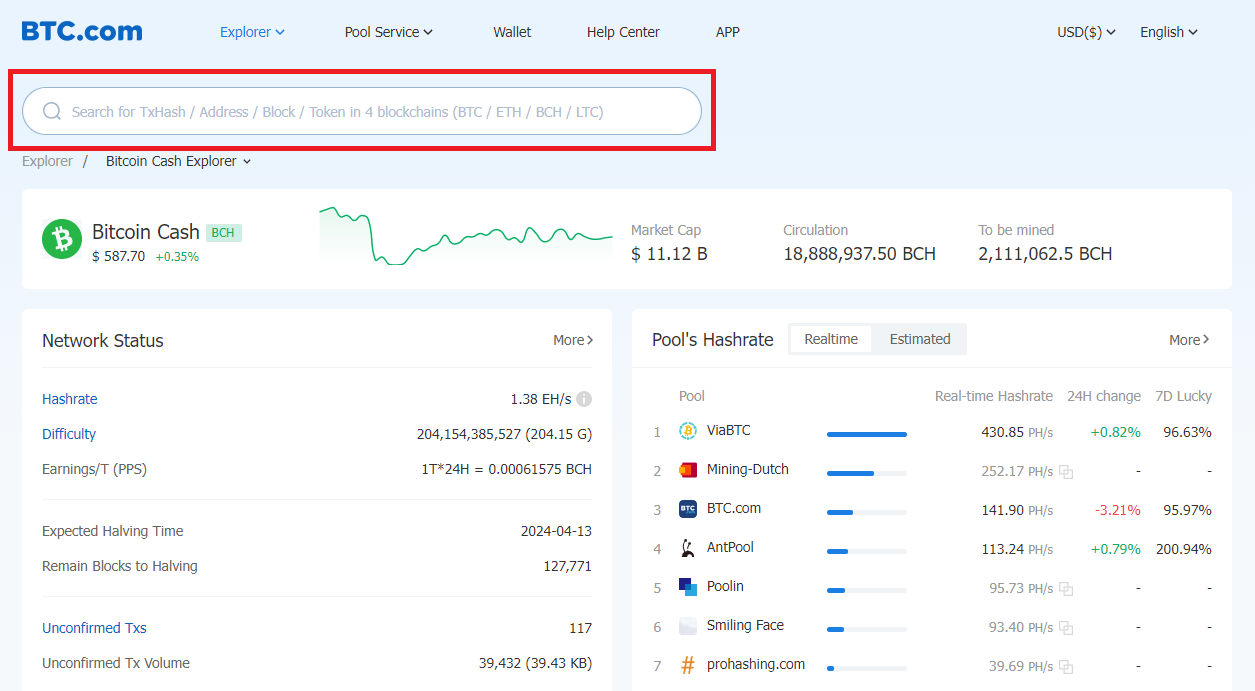
Task: Go to Help Center
Action: pyautogui.click(x=623, y=32)
